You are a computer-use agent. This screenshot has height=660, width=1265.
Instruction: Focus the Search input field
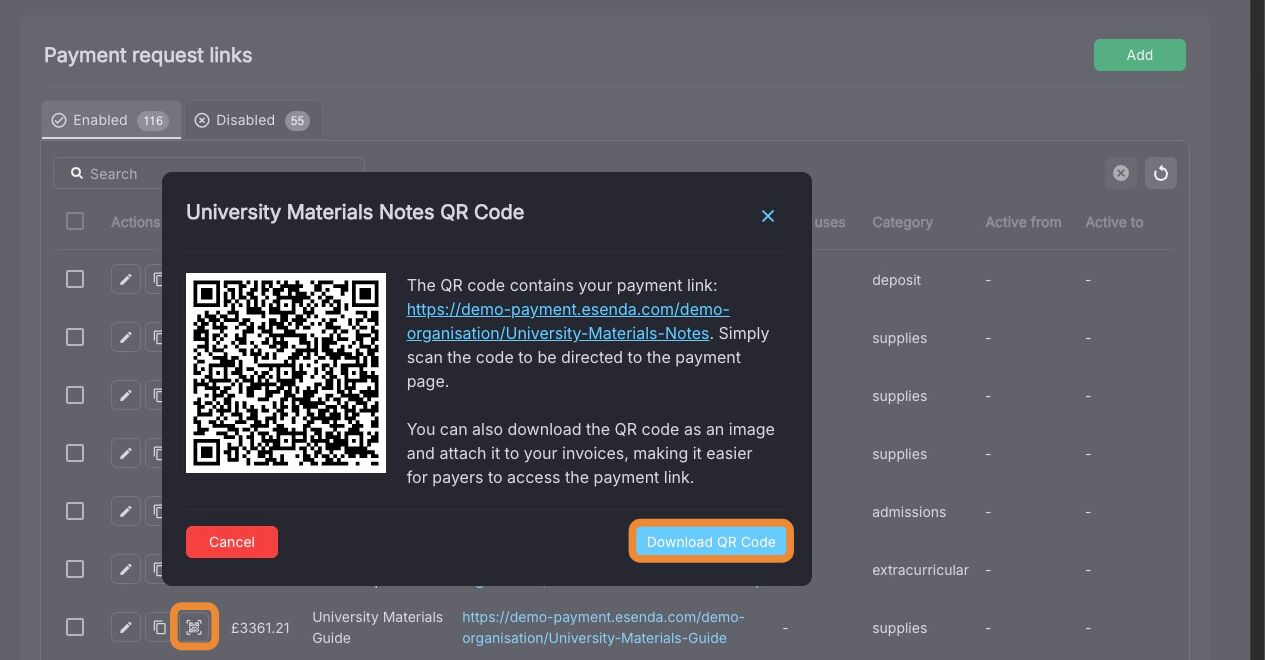[209, 174]
